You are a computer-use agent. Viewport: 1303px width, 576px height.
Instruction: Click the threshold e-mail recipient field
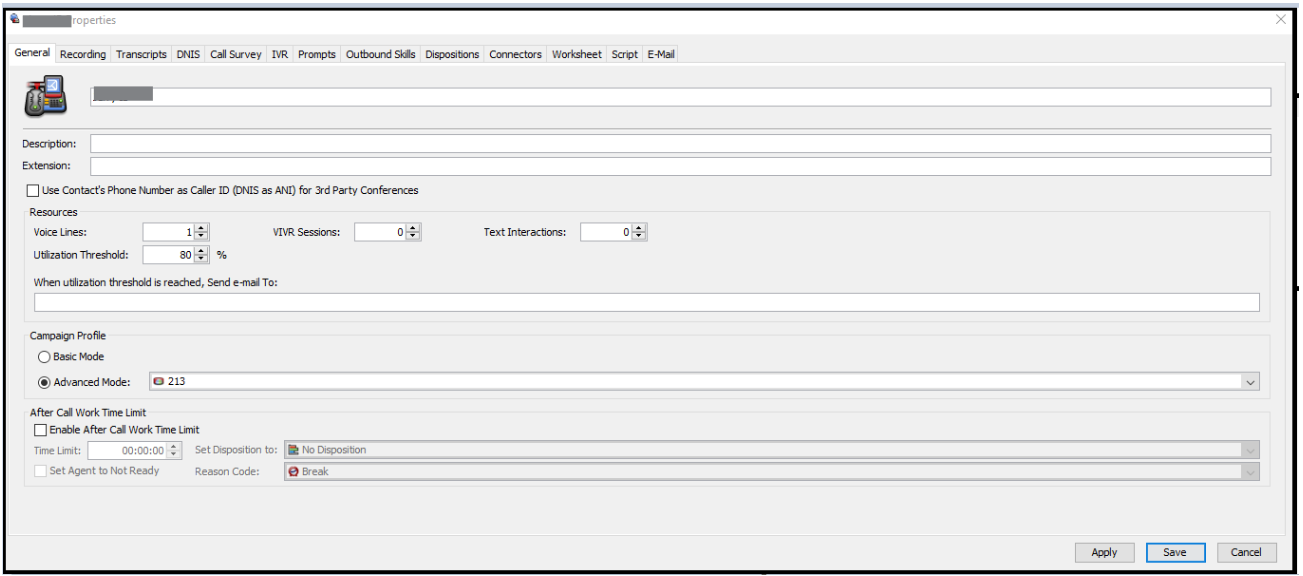click(647, 303)
